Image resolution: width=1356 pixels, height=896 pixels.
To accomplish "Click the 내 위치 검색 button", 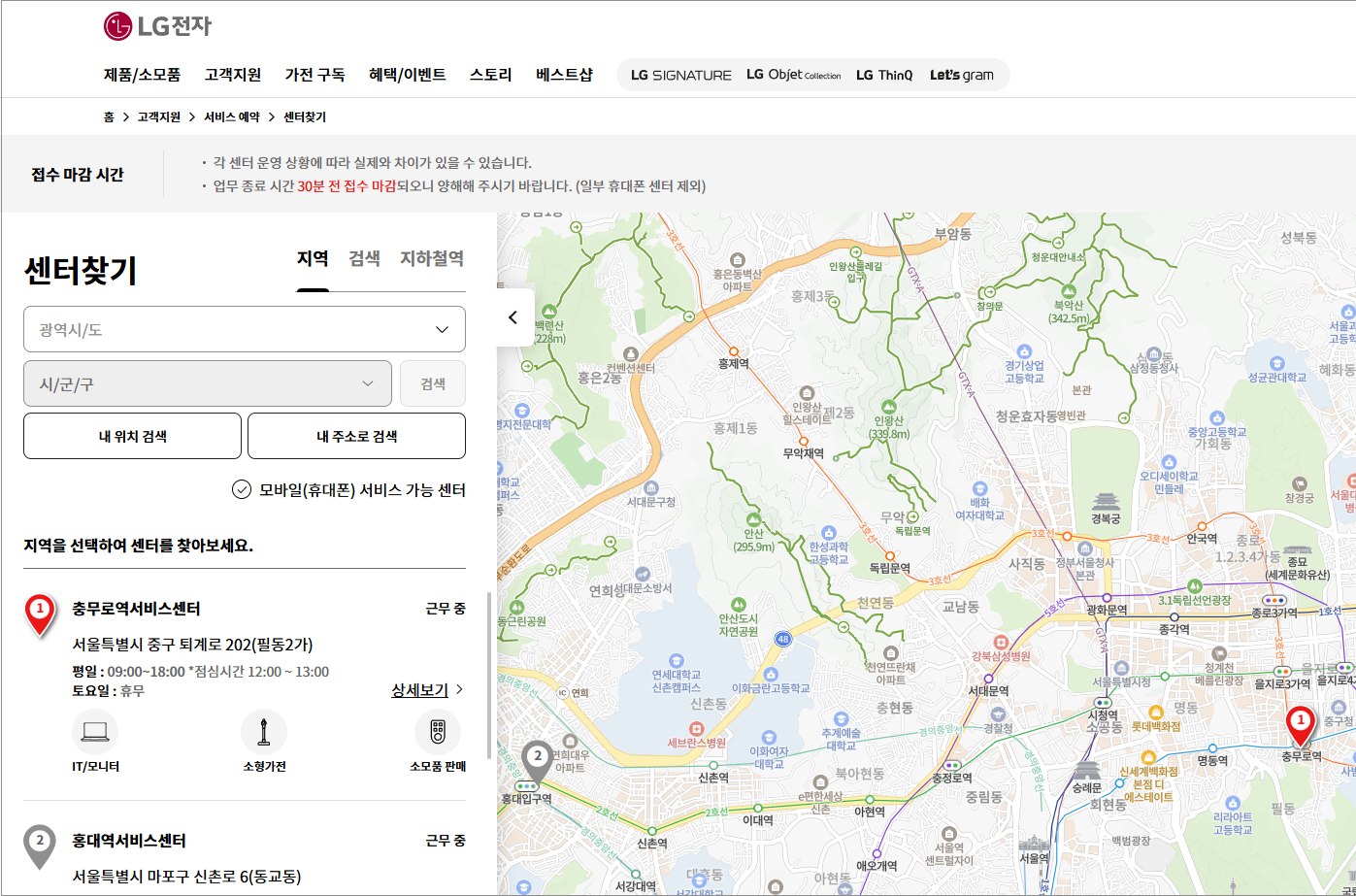I will (x=132, y=435).
